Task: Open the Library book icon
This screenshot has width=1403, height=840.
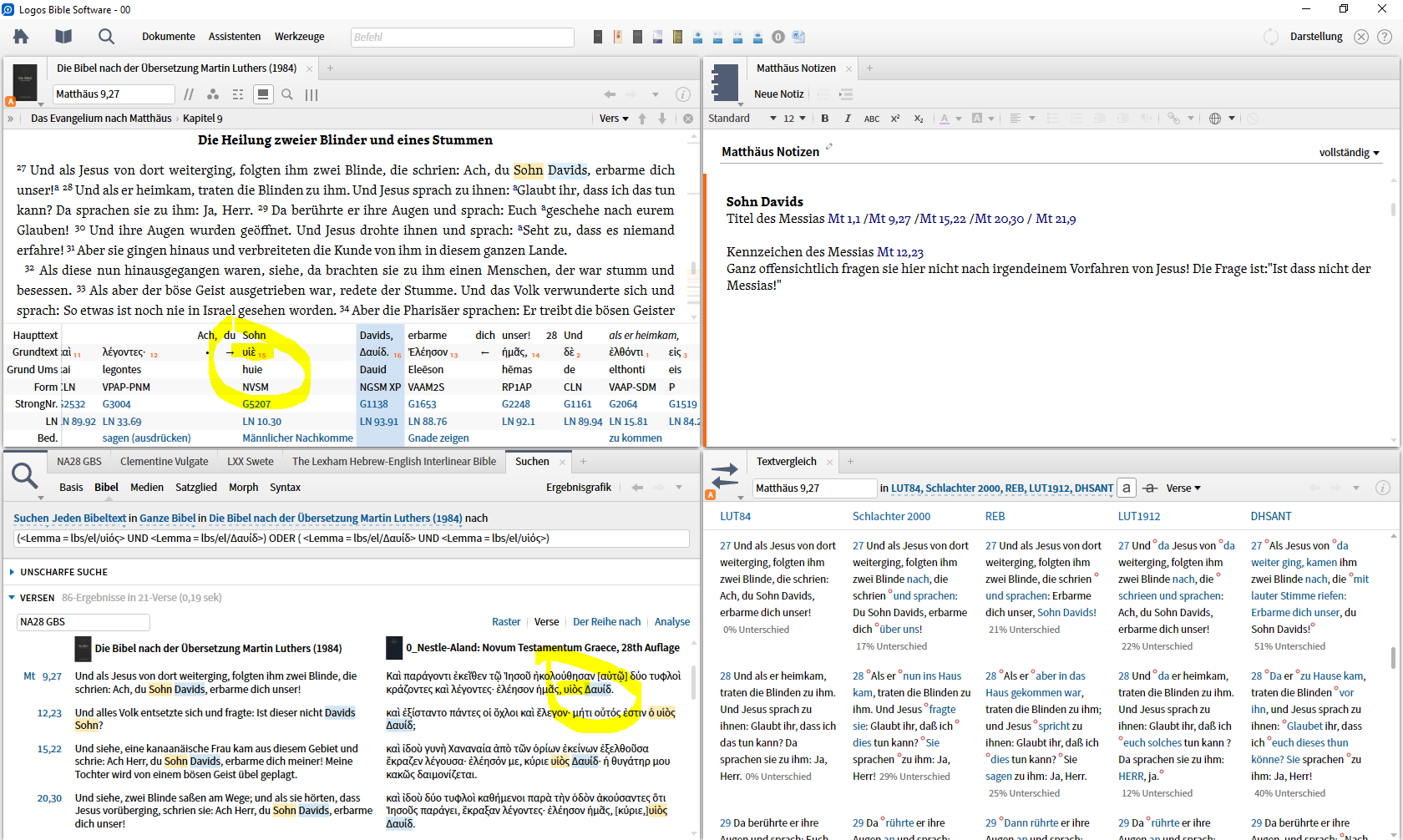Action: (x=63, y=36)
